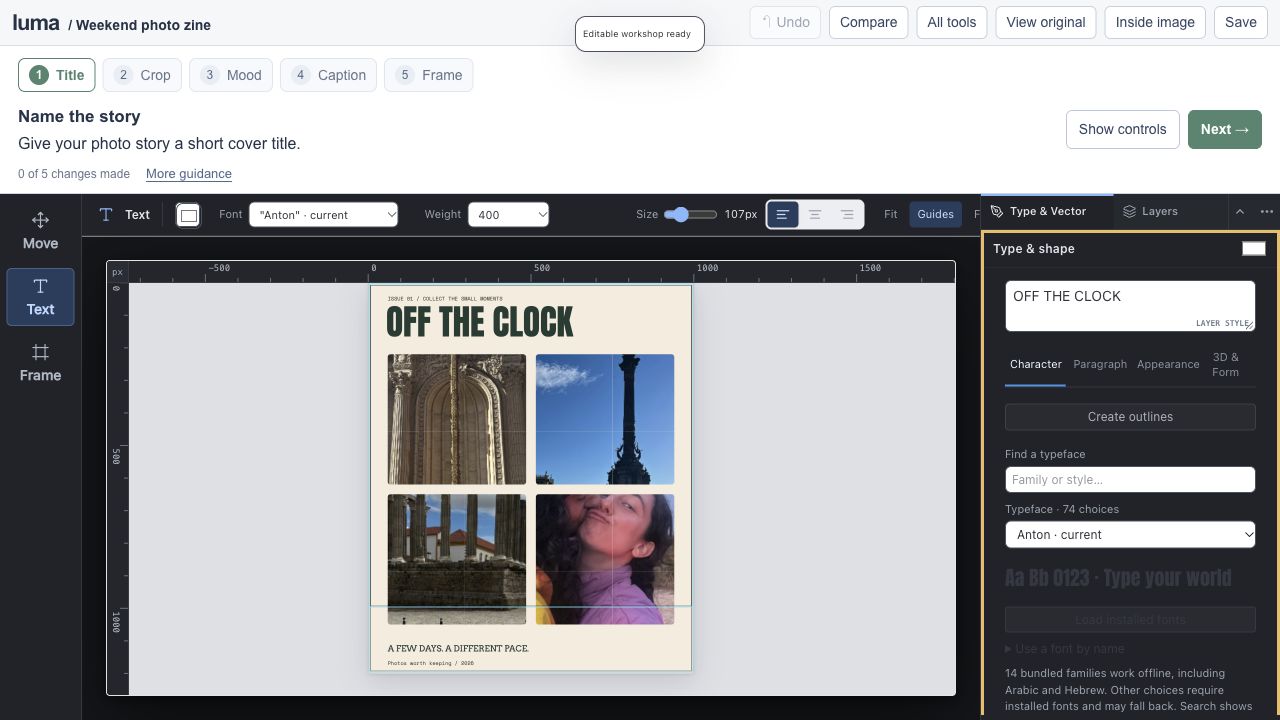Select the Text tool in left sidebar

[x=40, y=297]
